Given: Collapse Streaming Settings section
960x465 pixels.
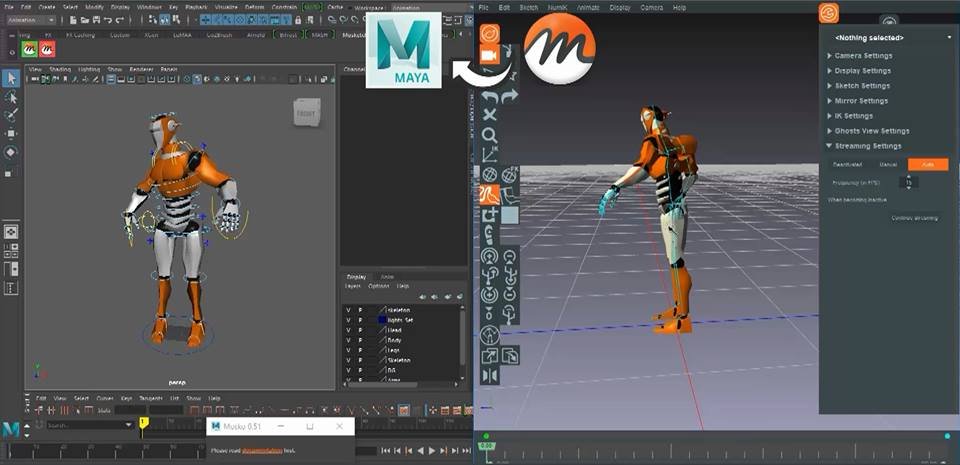Looking at the screenshot, I should tap(864, 146).
